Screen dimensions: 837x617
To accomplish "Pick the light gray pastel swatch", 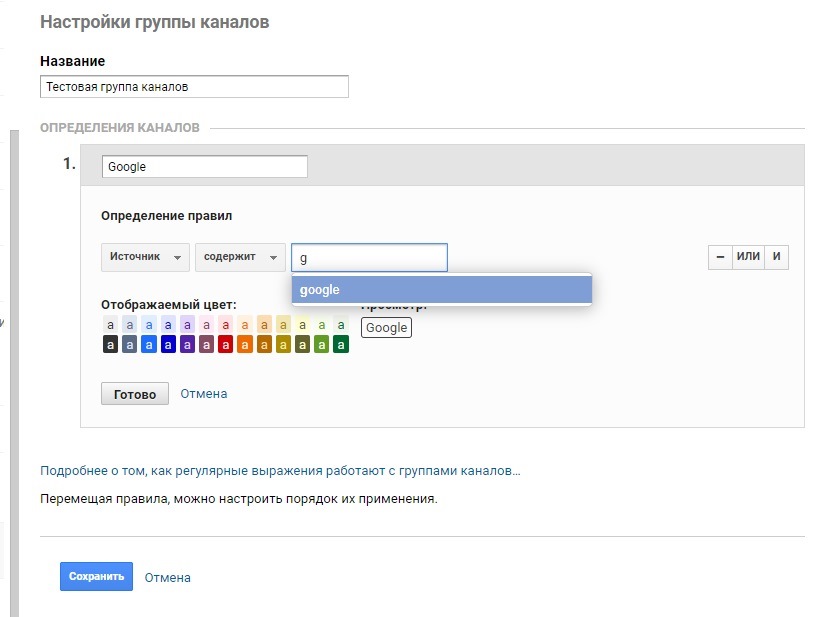I will click(x=110, y=325).
